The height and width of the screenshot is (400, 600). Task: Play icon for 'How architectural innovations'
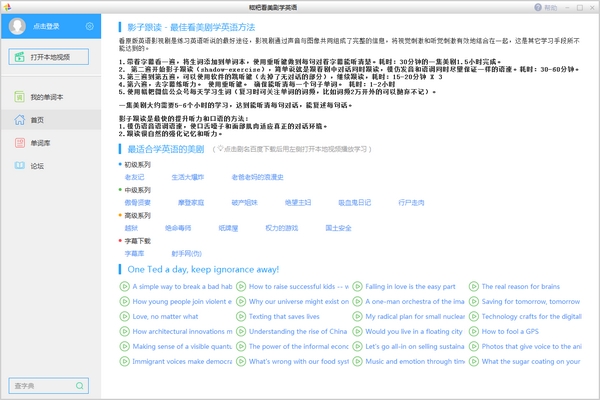tap(124, 331)
